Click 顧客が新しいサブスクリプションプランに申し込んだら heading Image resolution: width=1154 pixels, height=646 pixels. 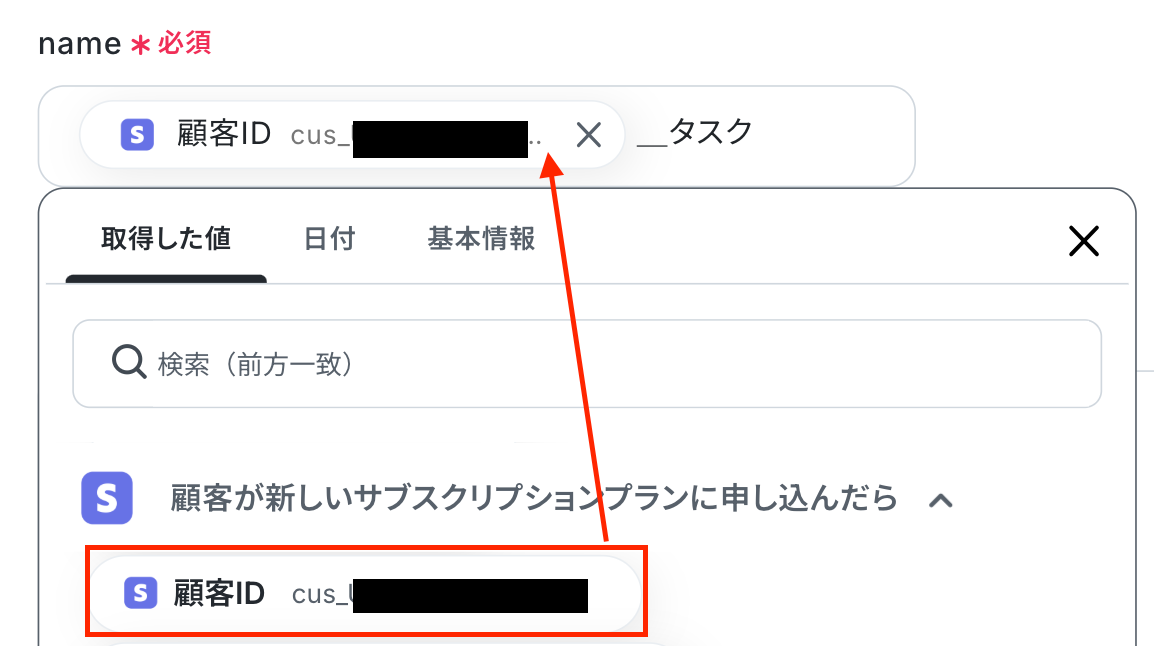(534, 498)
